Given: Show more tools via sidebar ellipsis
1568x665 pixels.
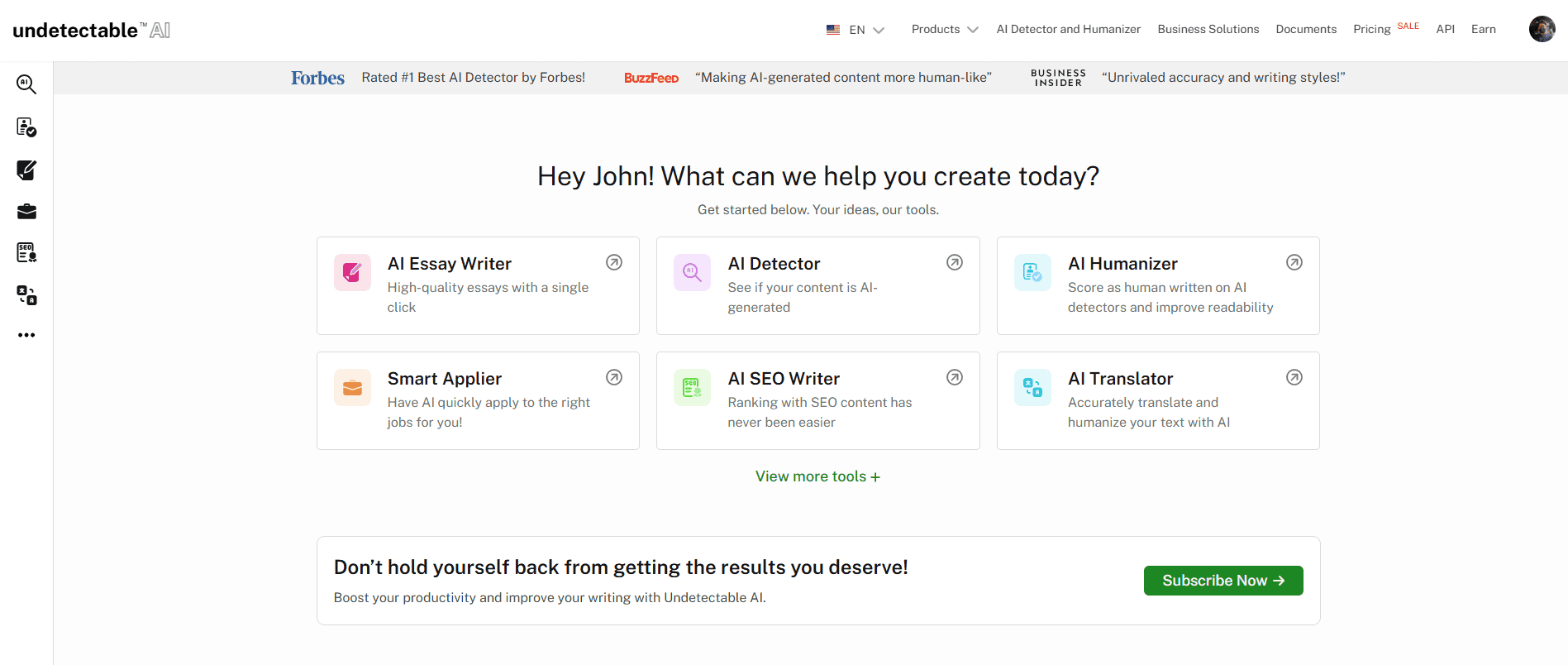Looking at the screenshot, I should [x=26, y=335].
